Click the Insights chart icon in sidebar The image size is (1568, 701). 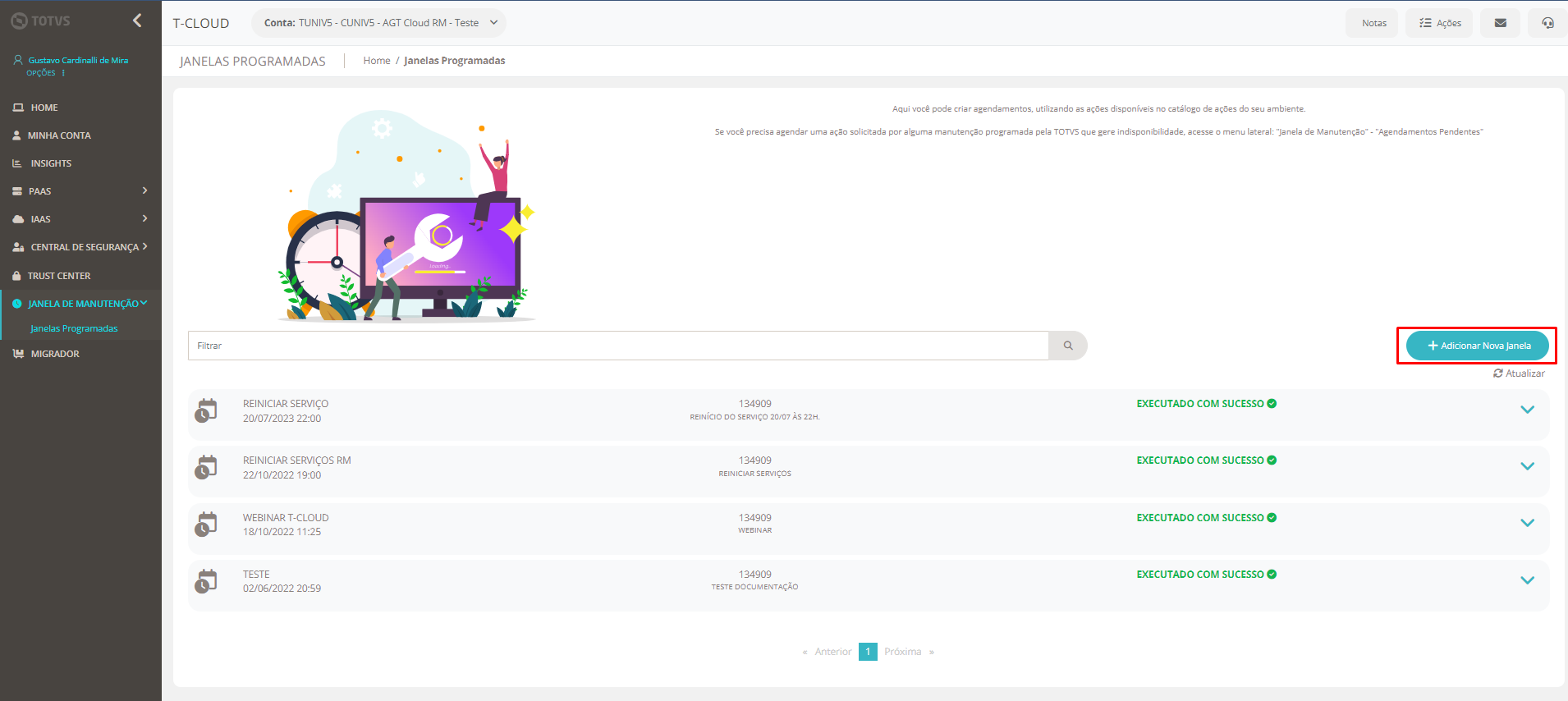(17, 163)
